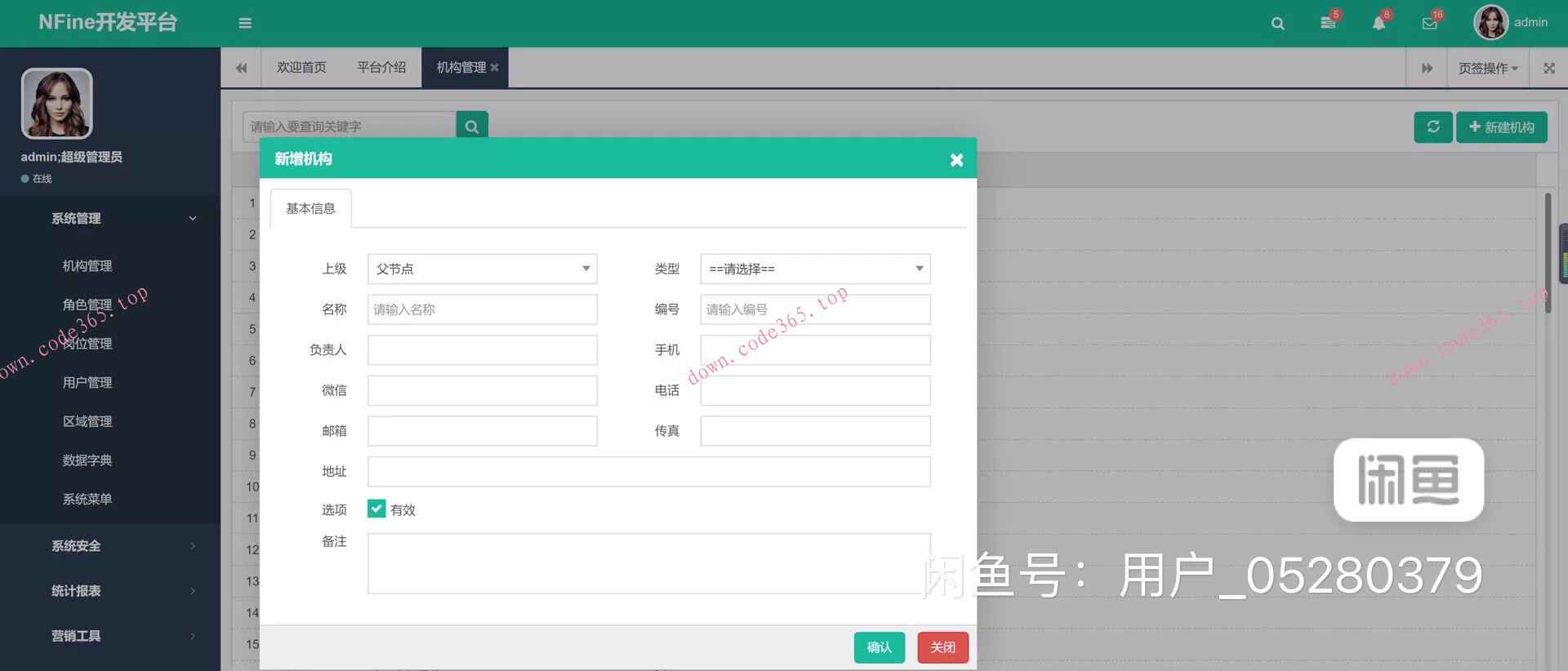Open the 类型 selection dropdown

tap(815, 269)
